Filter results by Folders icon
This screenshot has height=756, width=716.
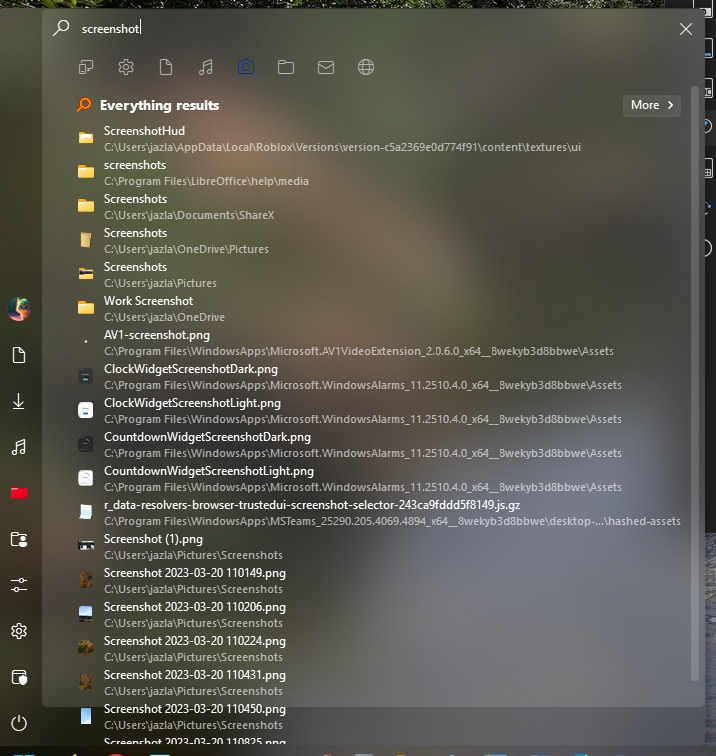point(286,67)
